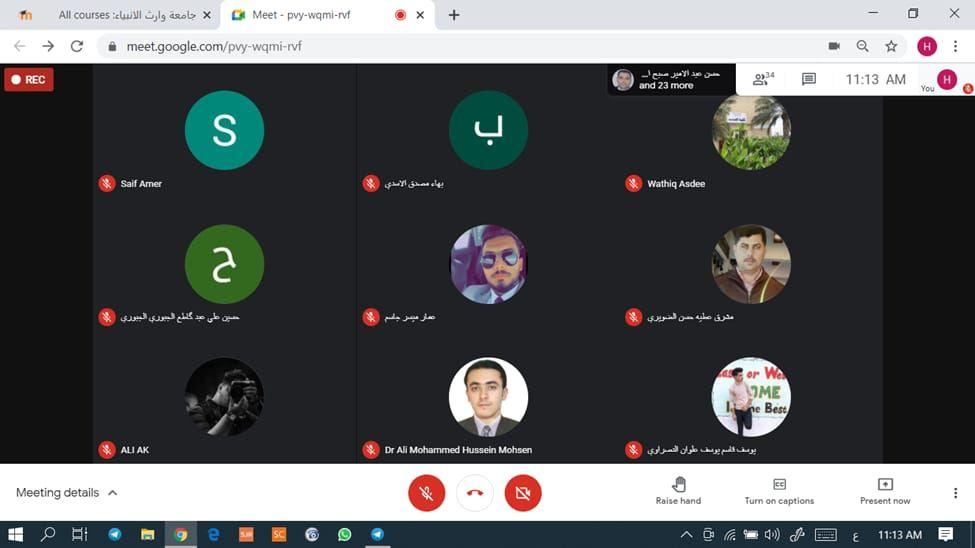This screenshot has width=975, height=548.
Task: Click Raise hand icon
Action: 678,485
